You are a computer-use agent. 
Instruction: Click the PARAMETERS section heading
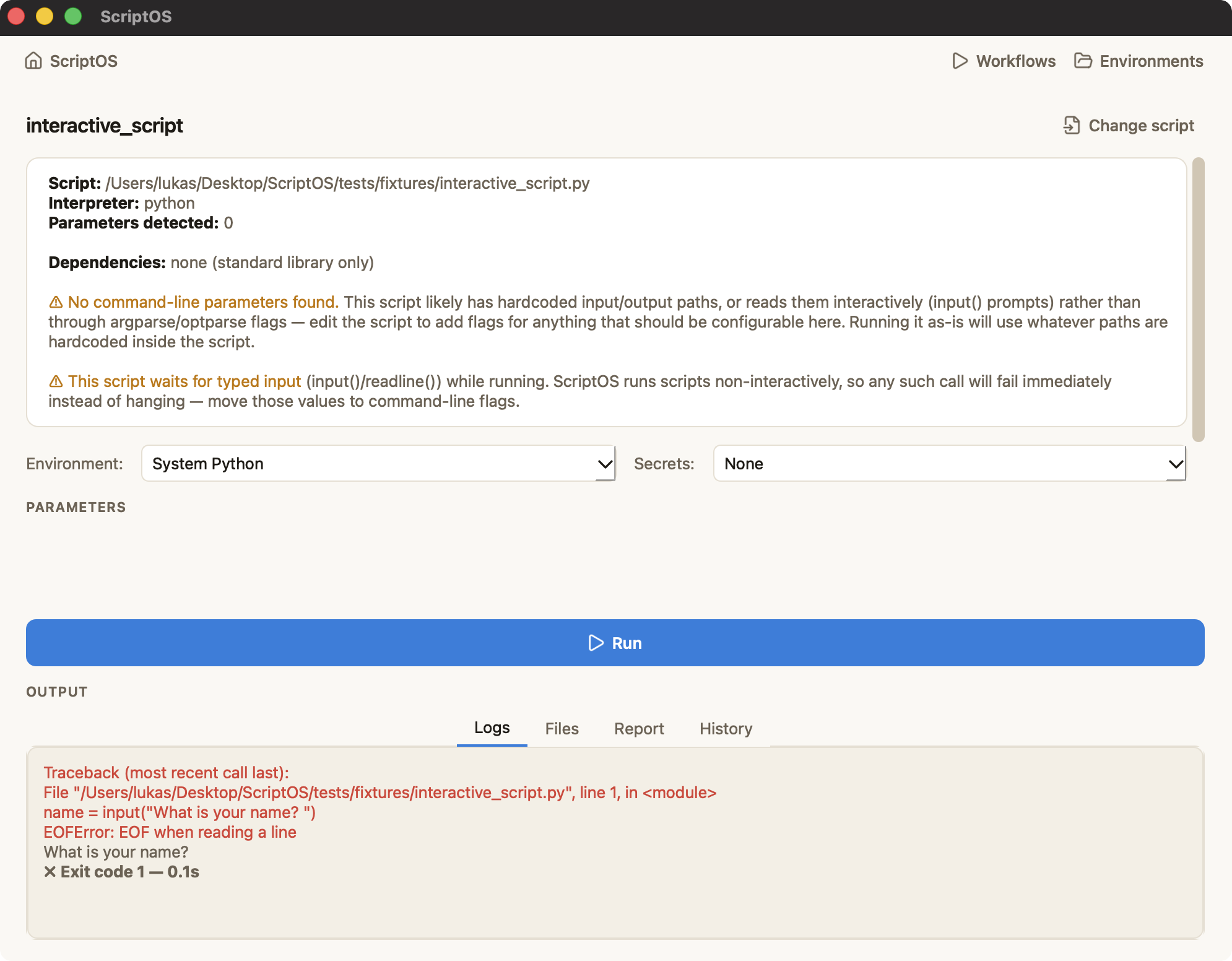[76, 507]
